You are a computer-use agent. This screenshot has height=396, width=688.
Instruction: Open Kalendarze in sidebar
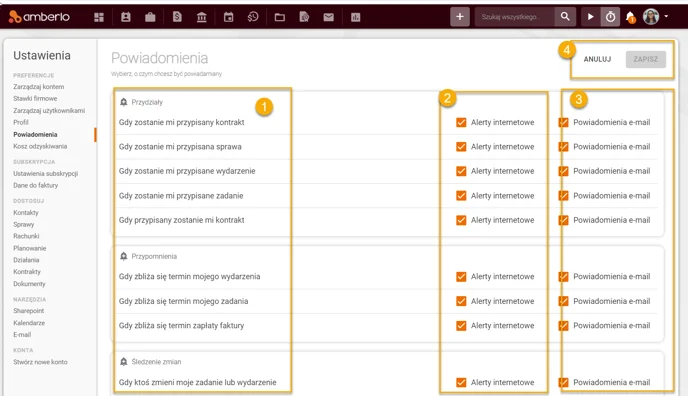(x=29, y=323)
